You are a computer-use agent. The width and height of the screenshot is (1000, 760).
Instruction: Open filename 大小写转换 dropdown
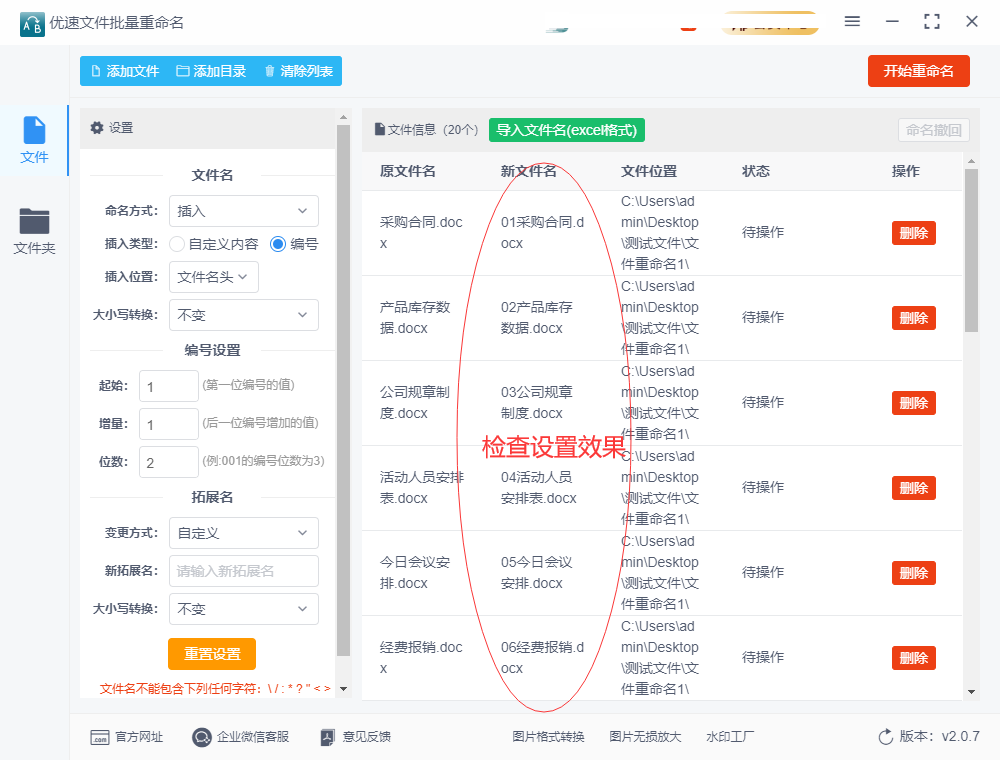(x=244, y=315)
